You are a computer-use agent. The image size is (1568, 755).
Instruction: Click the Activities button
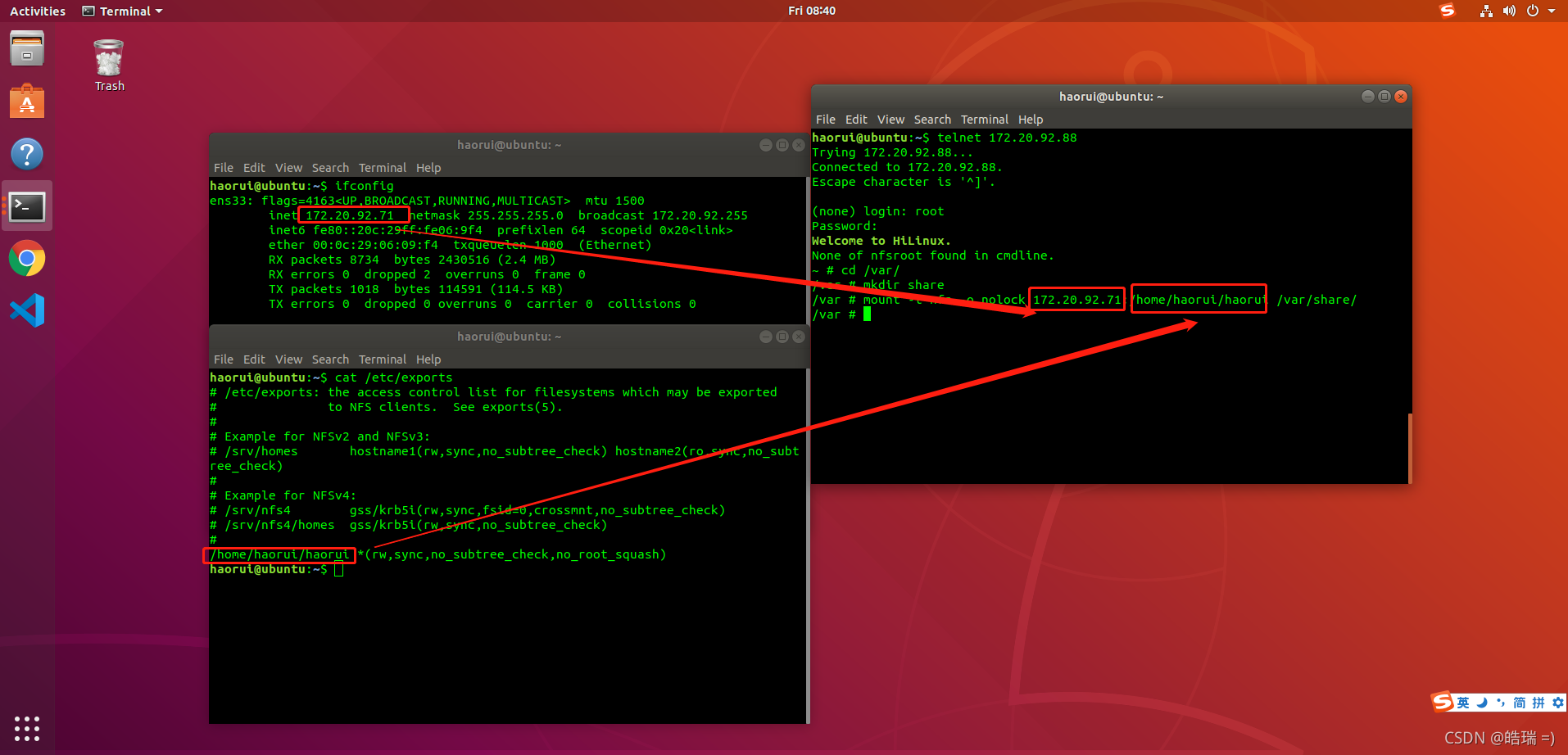pos(38,11)
